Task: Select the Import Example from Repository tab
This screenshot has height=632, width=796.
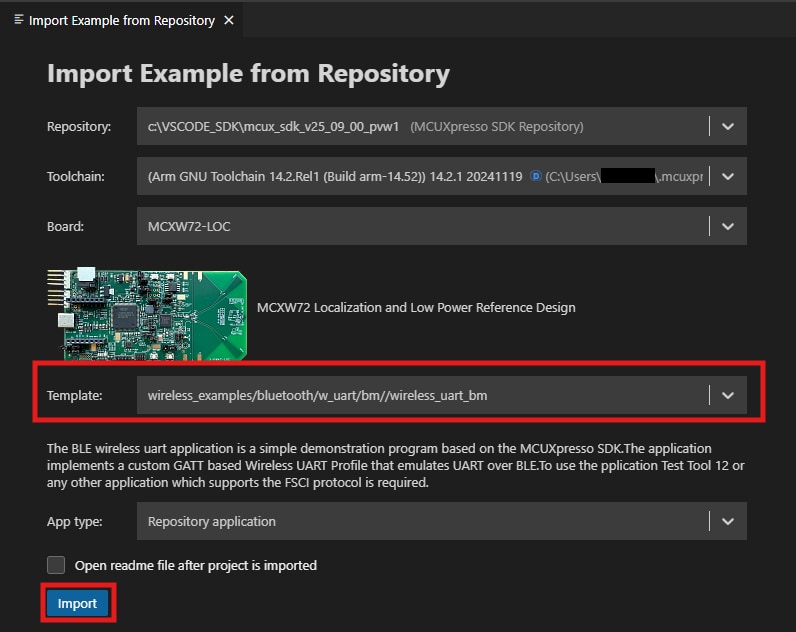Action: click(122, 20)
